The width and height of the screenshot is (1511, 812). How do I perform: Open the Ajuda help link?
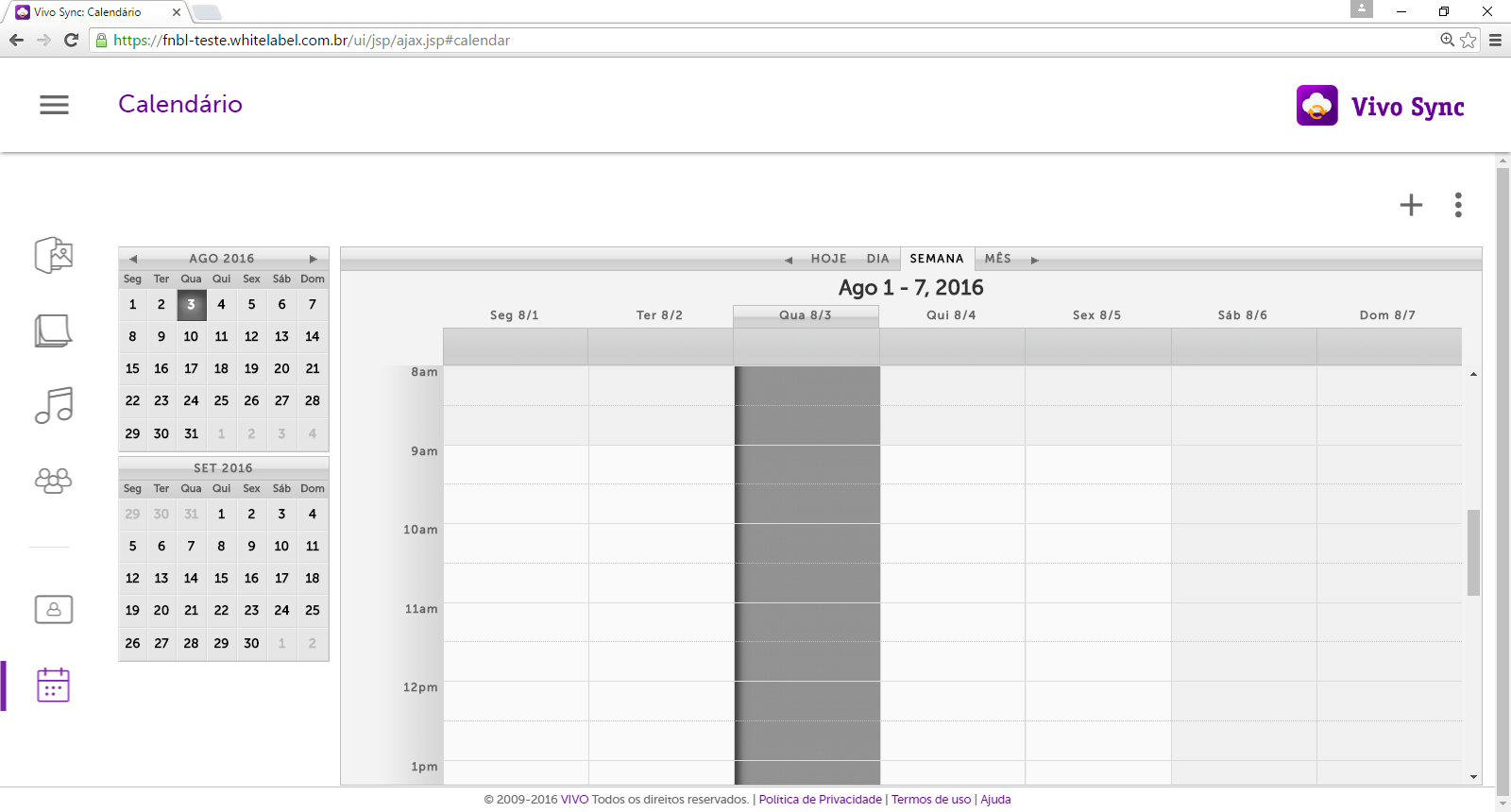point(995,800)
